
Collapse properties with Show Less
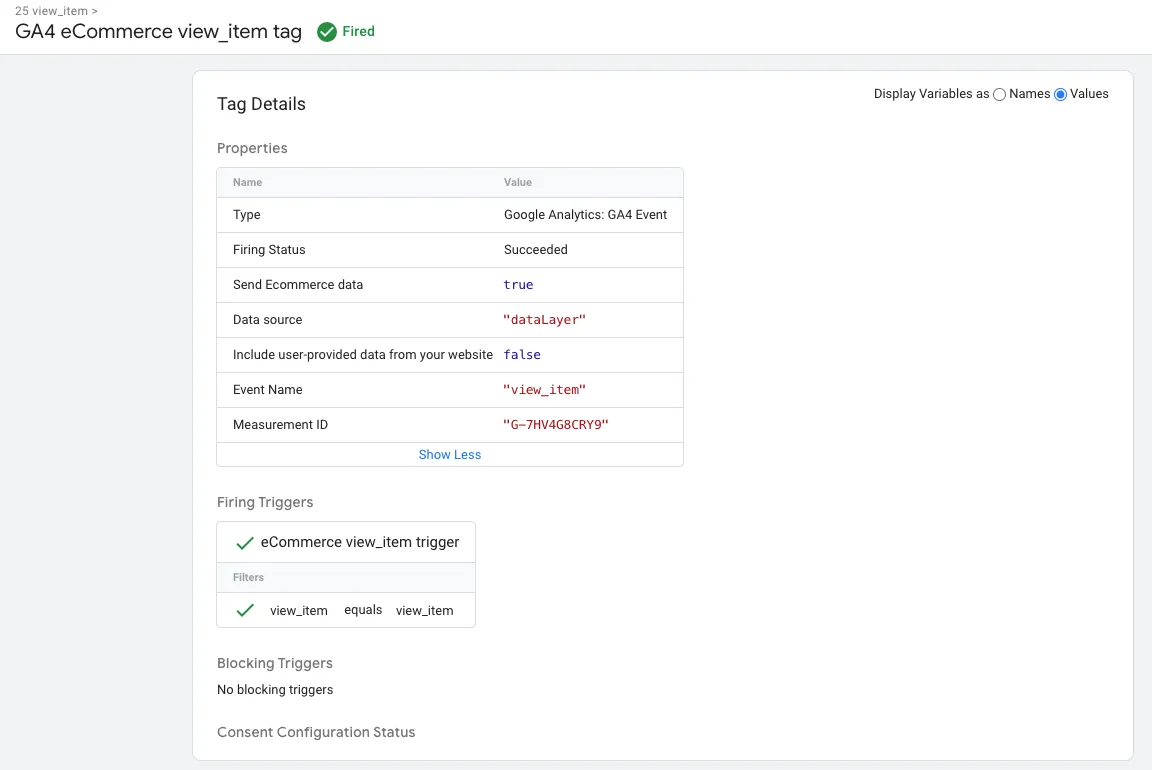(450, 455)
